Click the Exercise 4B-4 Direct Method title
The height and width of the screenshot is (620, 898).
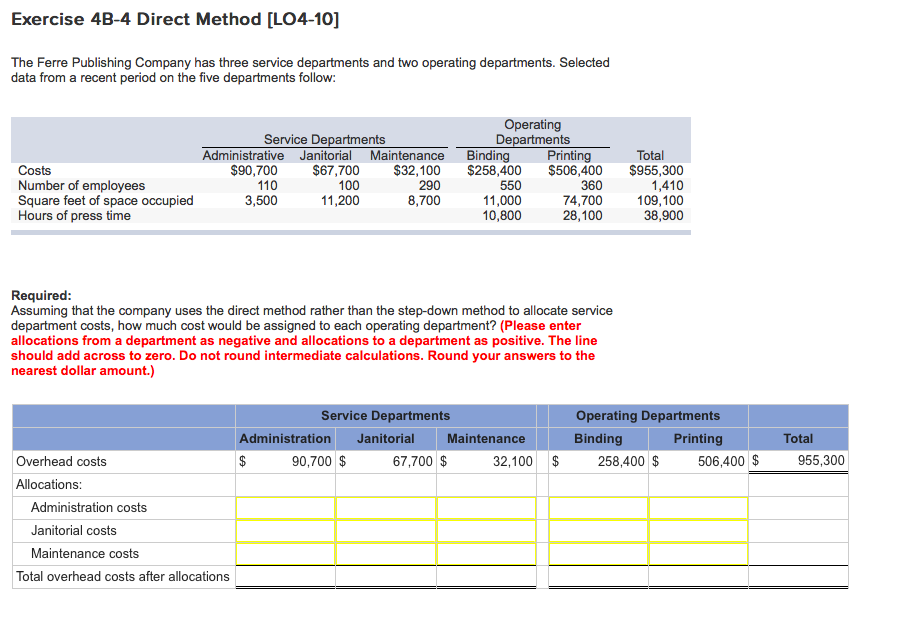pos(175,18)
